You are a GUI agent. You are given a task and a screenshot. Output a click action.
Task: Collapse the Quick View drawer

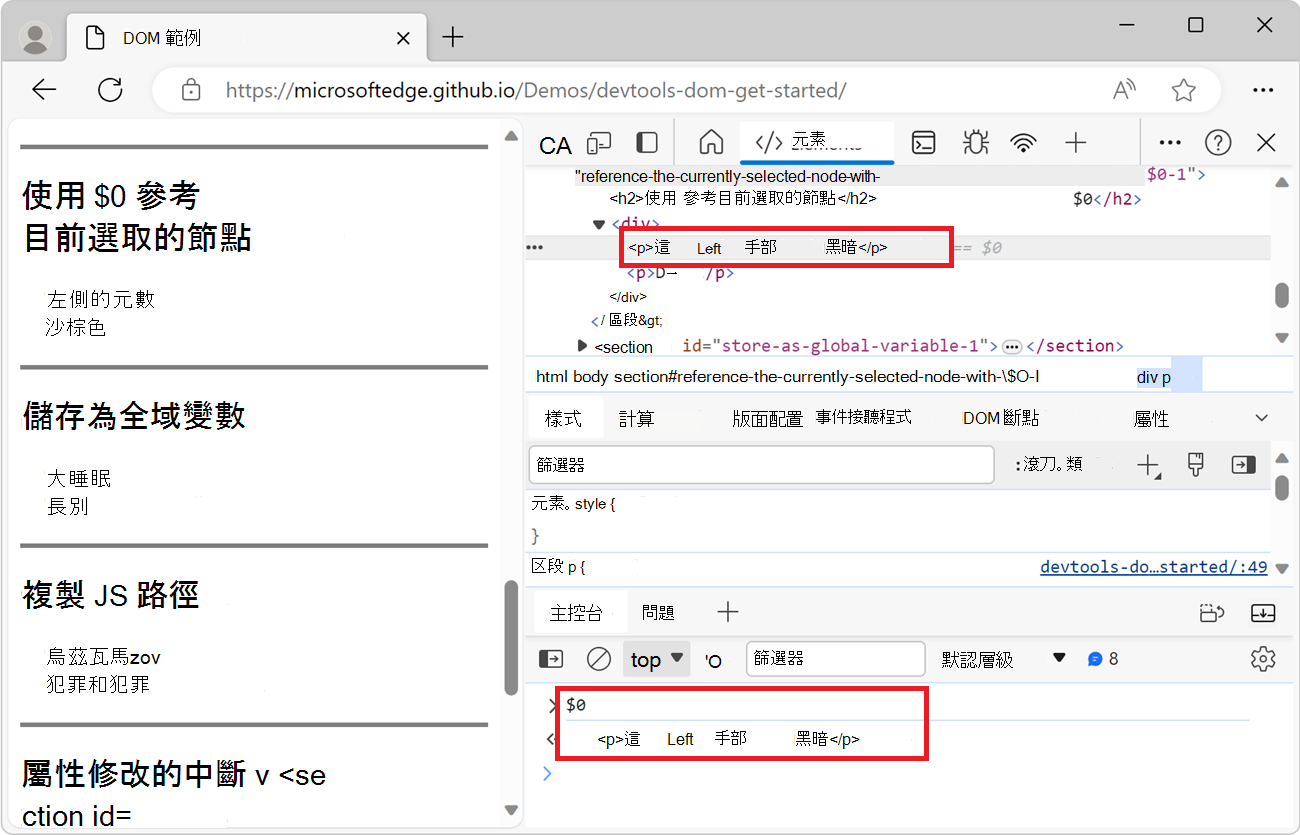tap(1263, 613)
